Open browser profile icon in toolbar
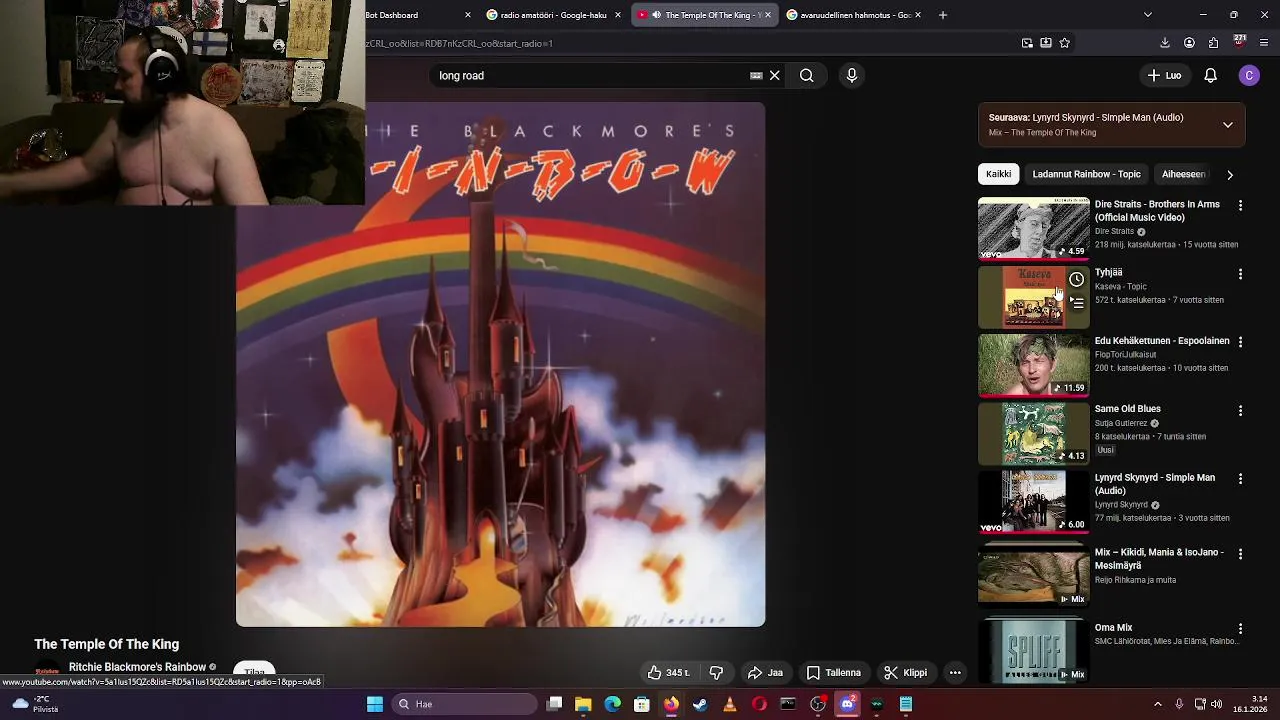Screen dimensions: 1280x720 tap(1189, 43)
